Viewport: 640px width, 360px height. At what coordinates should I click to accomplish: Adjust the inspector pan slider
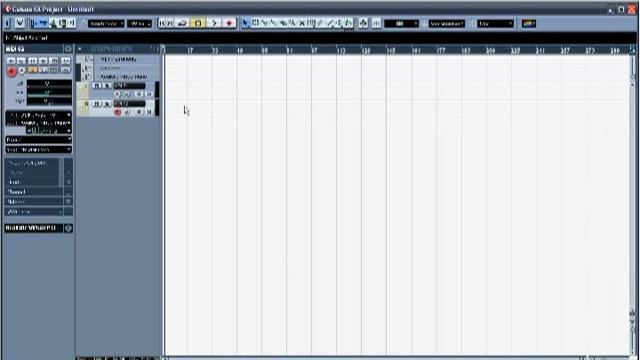tap(49, 93)
